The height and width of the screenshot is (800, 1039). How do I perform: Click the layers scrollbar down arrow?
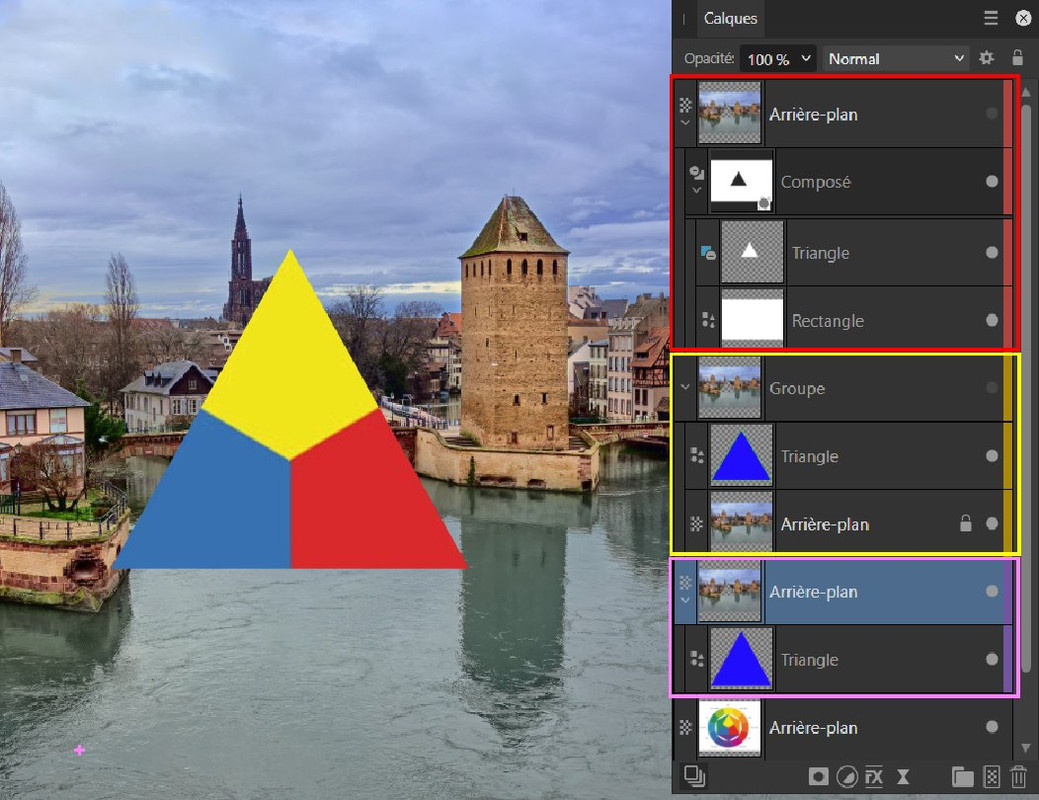[x=1026, y=748]
